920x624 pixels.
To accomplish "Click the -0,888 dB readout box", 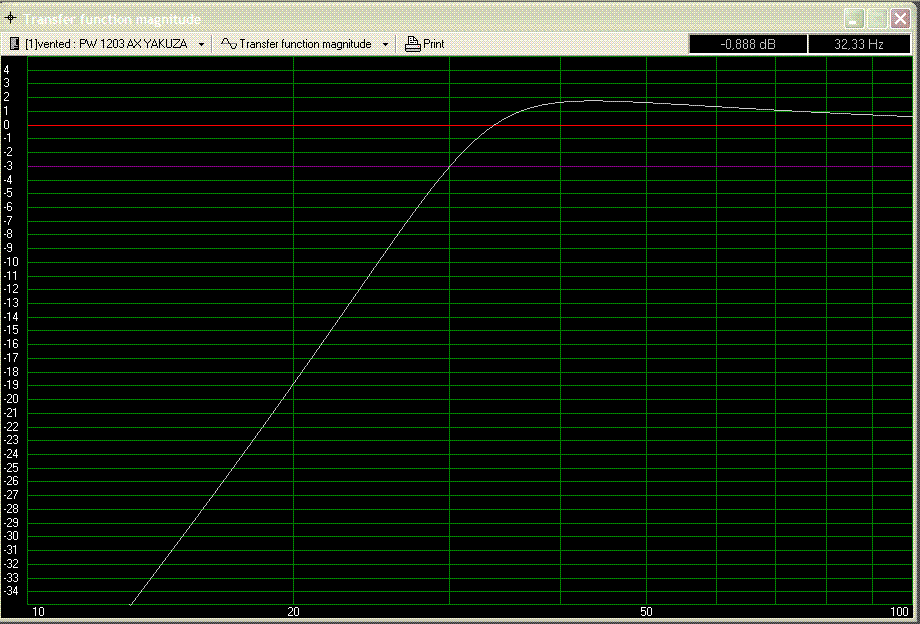I will click(747, 44).
